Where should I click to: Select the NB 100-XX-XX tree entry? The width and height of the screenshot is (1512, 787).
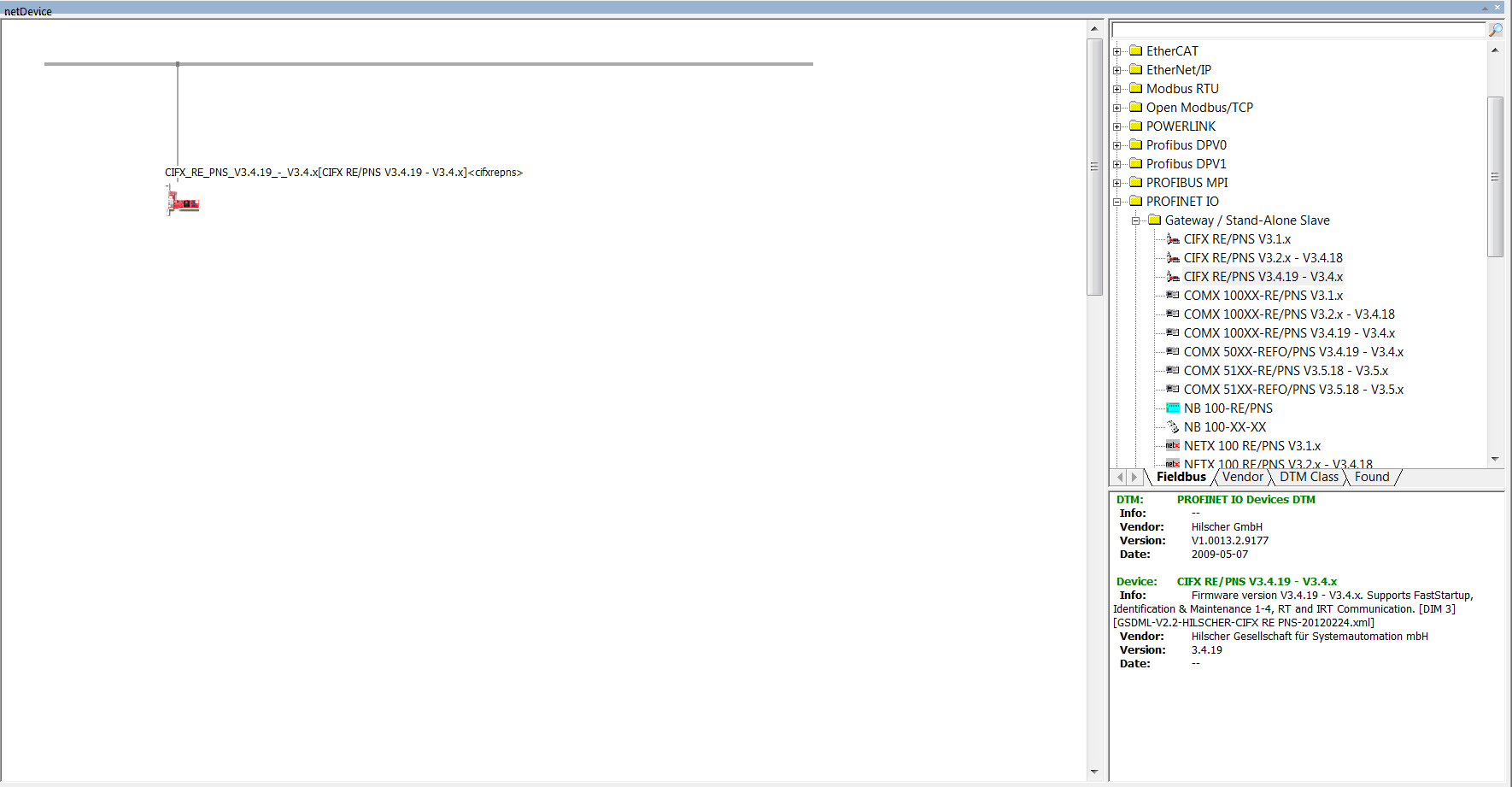coord(1225,427)
